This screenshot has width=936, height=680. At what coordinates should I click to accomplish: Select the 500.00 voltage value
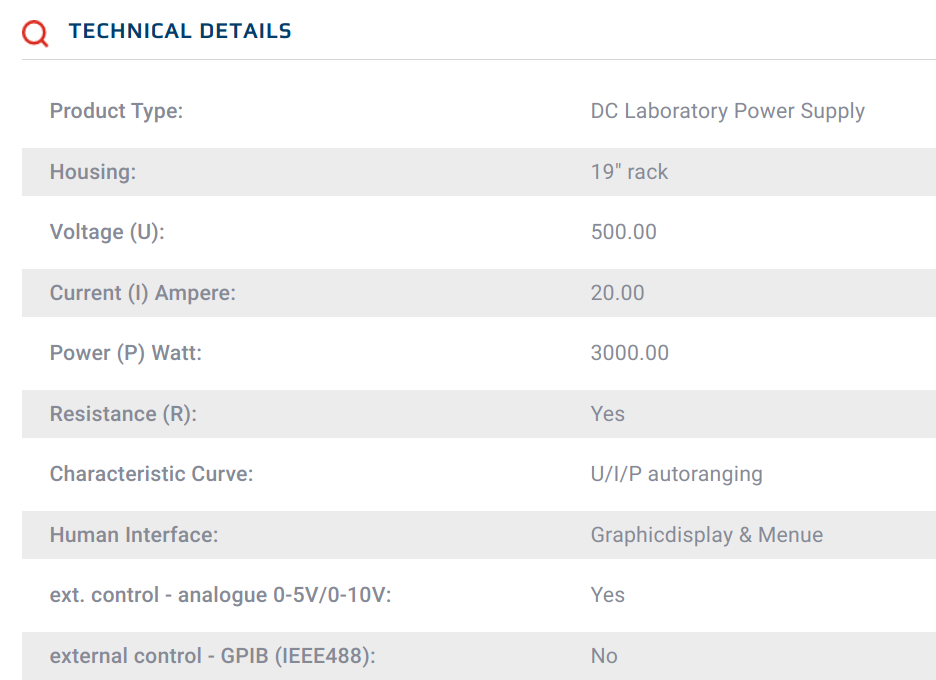click(624, 232)
